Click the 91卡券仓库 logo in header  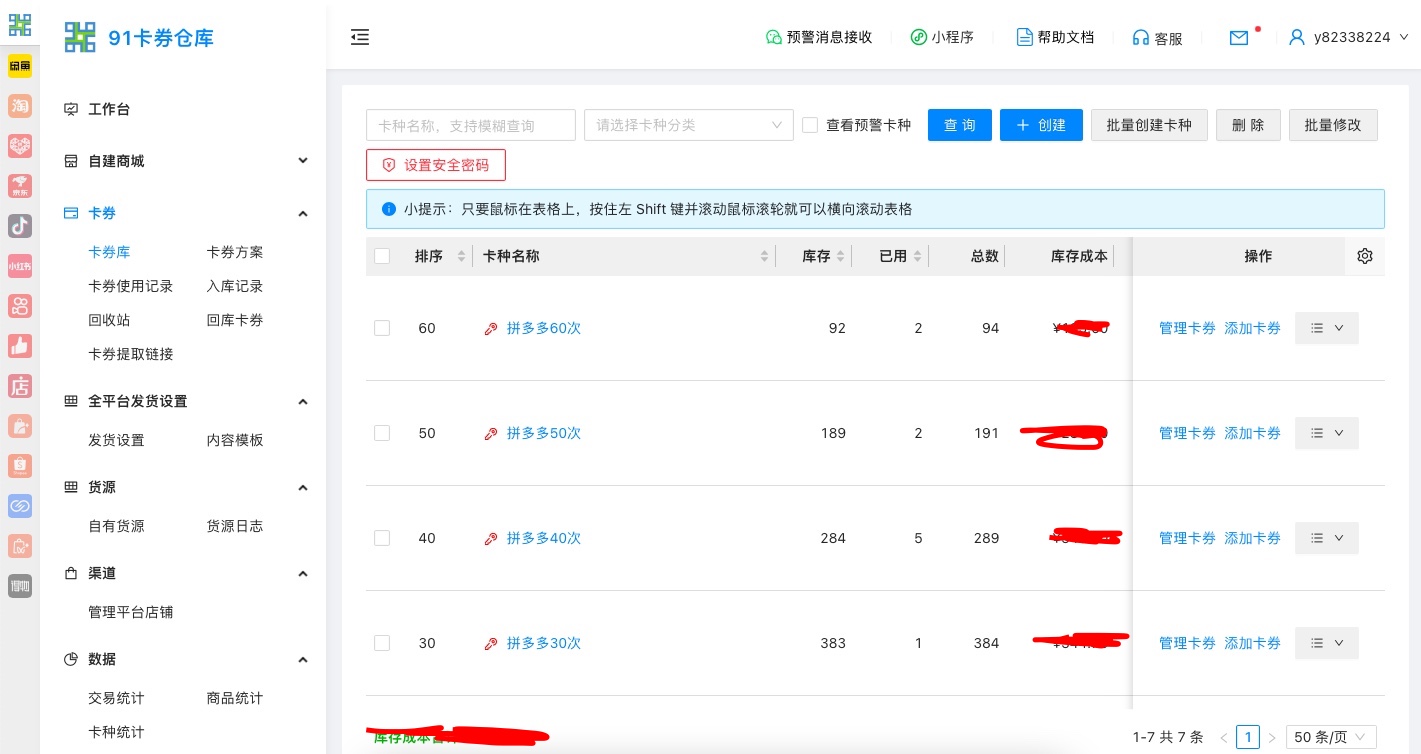[139, 38]
